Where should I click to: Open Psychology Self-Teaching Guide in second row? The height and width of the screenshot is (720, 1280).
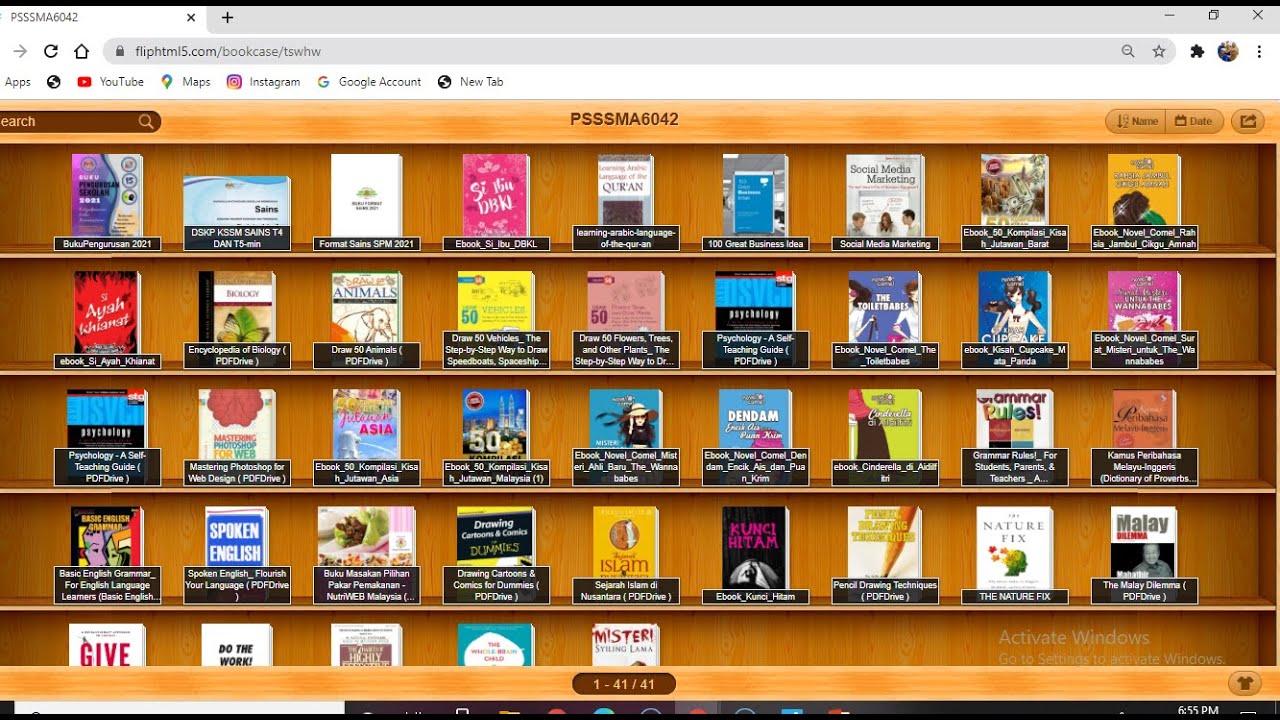click(x=755, y=319)
